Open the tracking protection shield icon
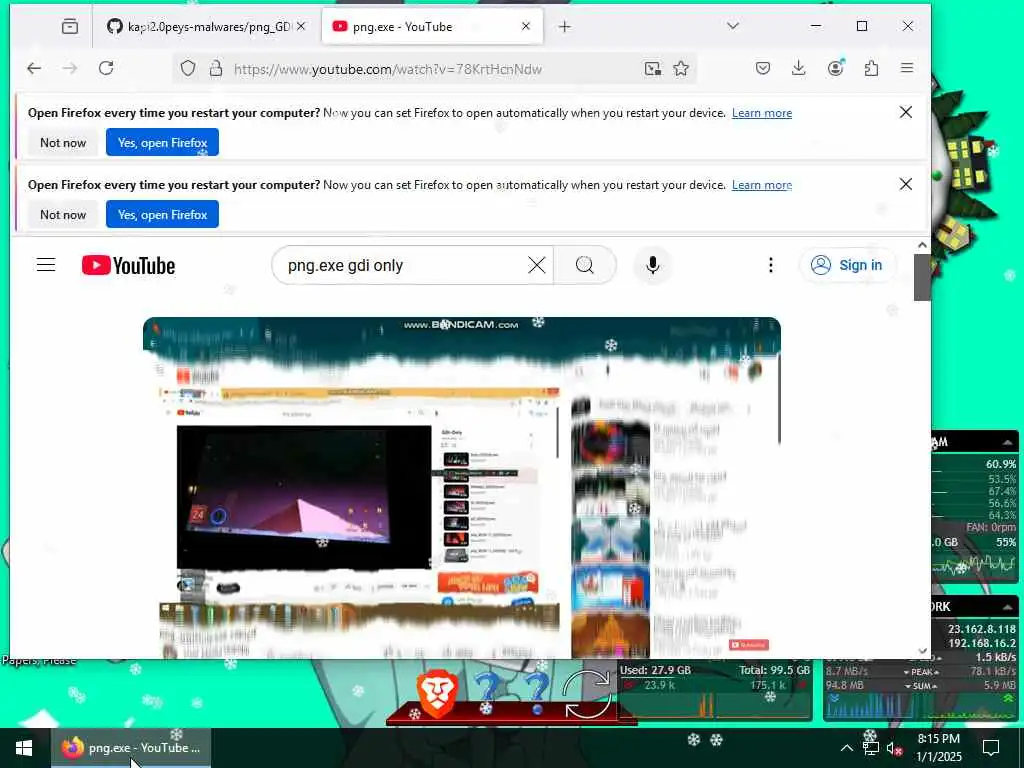This screenshot has height=768, width=1024. tap(188, 69)
